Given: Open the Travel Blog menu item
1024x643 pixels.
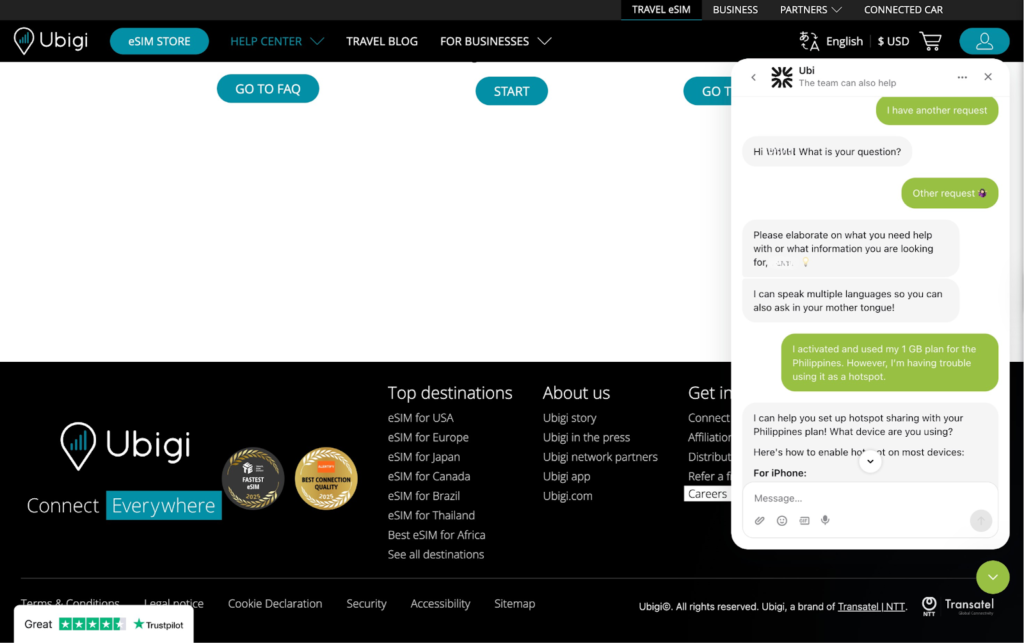Looking at the screenshot, I should 382,41.
